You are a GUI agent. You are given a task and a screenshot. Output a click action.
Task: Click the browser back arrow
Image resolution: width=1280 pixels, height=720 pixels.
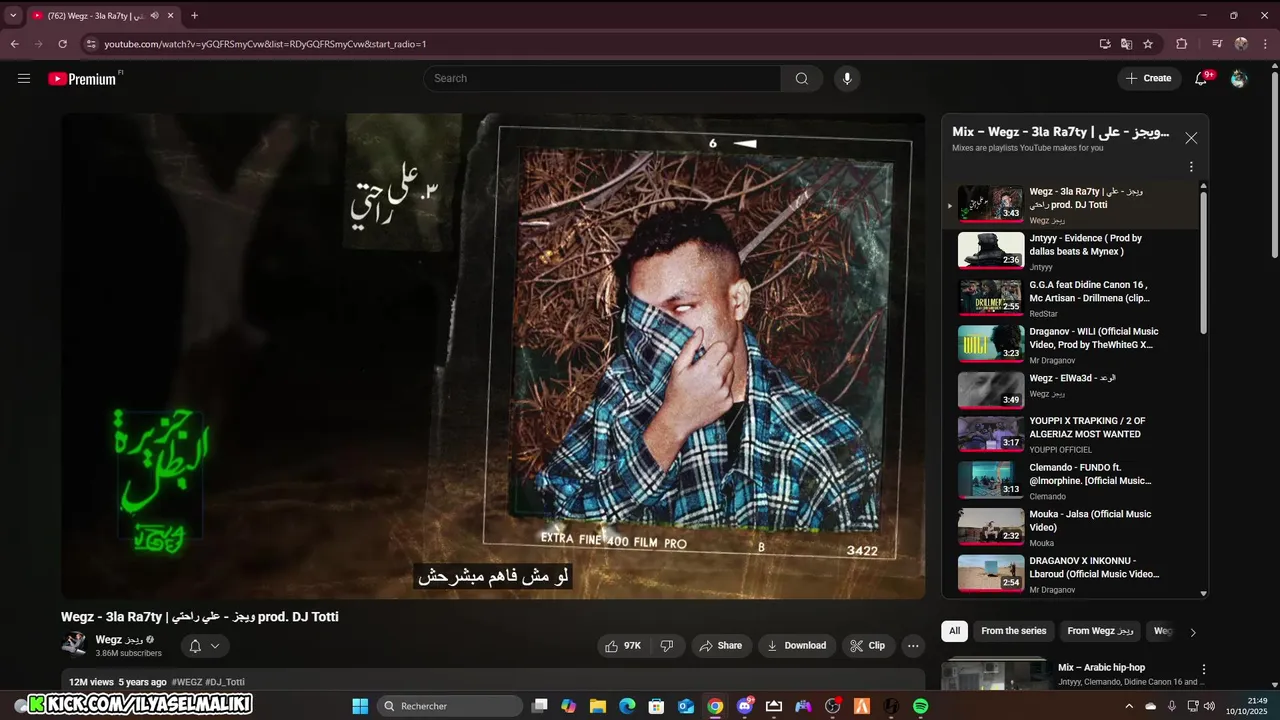coord(14,44)
